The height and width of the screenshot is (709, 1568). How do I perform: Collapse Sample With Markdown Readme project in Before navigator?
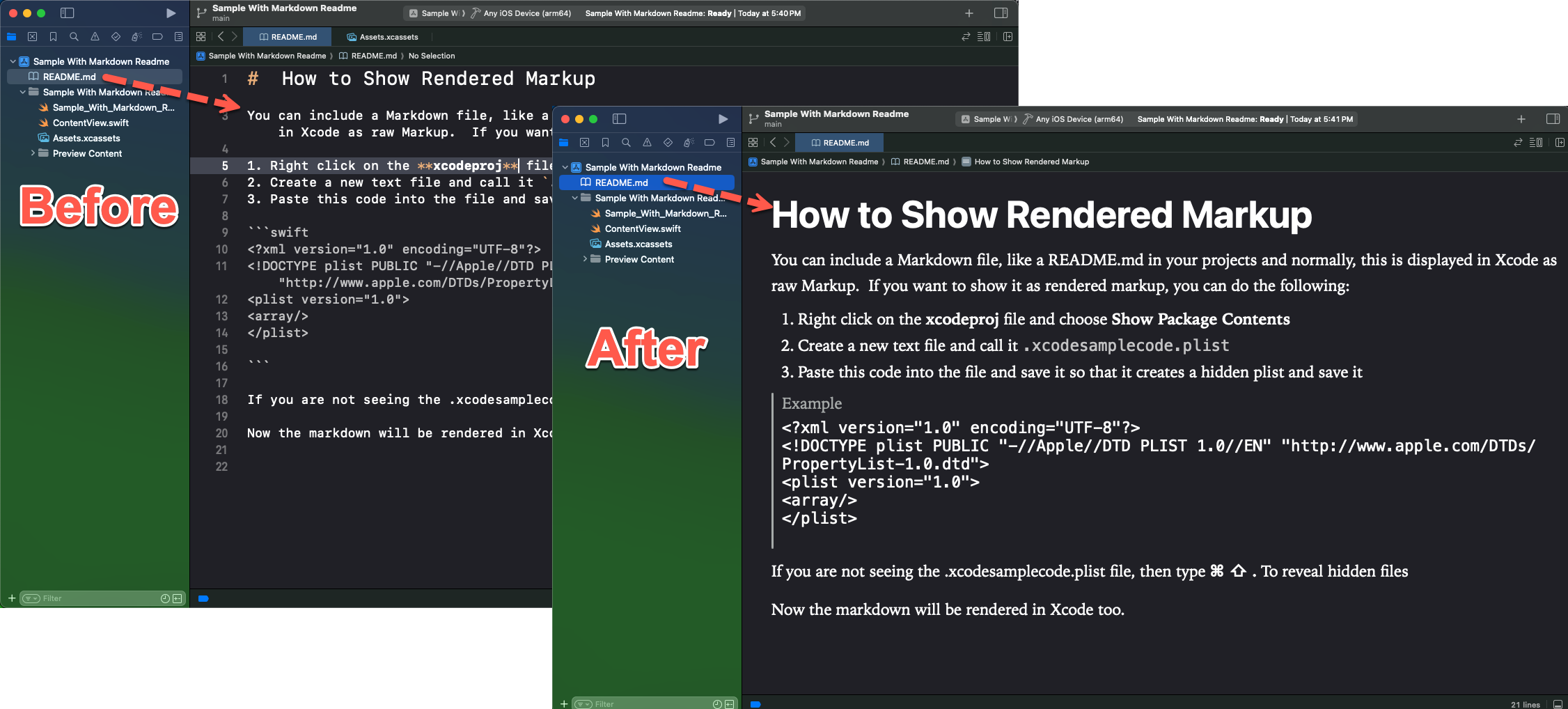click(x=13, y=61)
